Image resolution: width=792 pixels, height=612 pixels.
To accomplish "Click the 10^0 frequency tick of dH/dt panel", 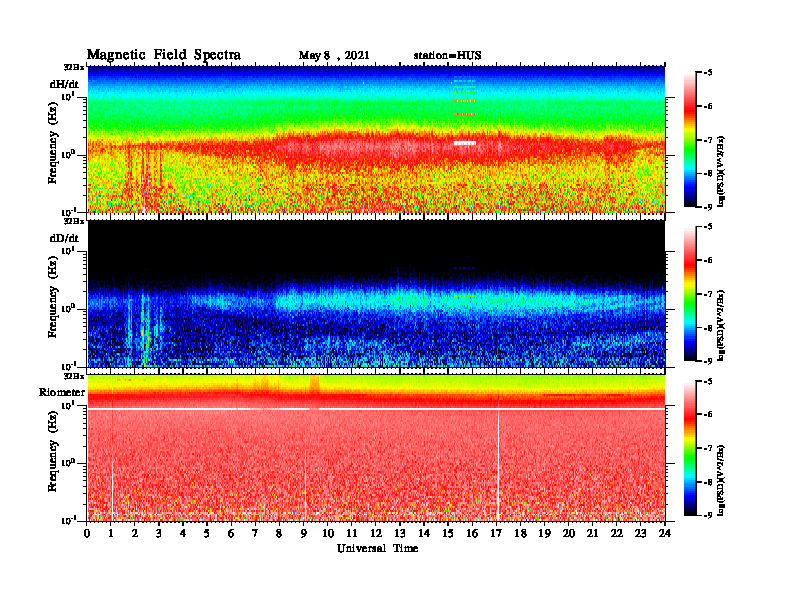I will (68, 154).
